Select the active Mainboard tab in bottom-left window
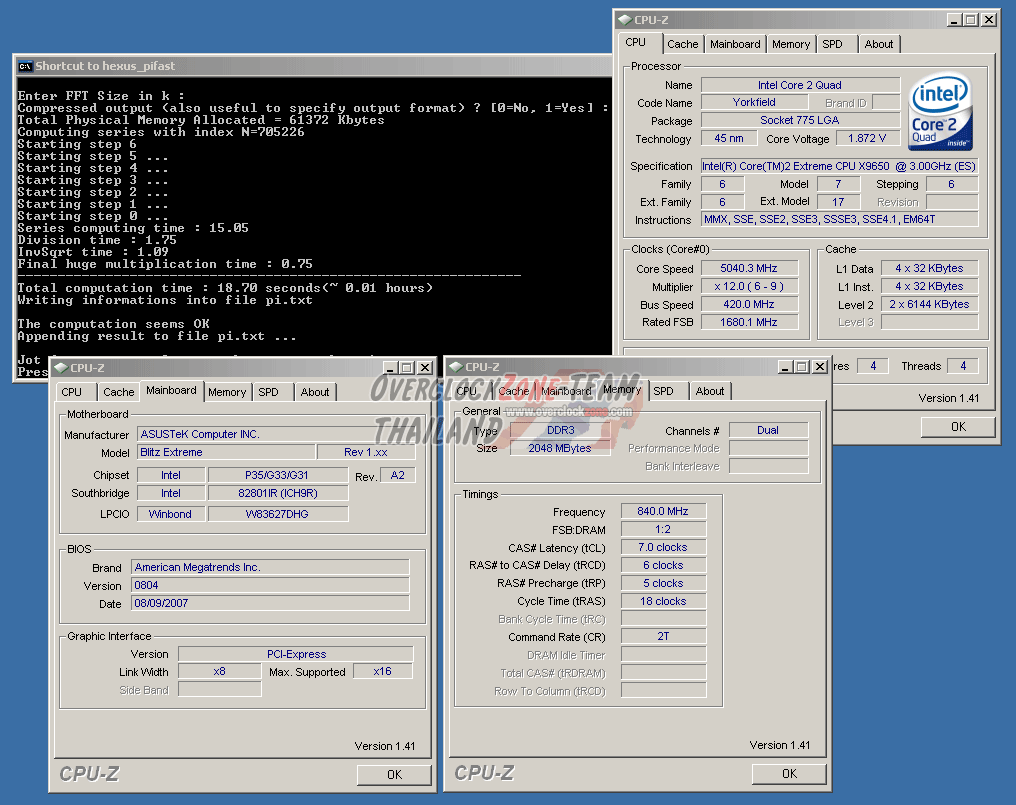This screenshot has height=805, width=1016. coord(171,390)
